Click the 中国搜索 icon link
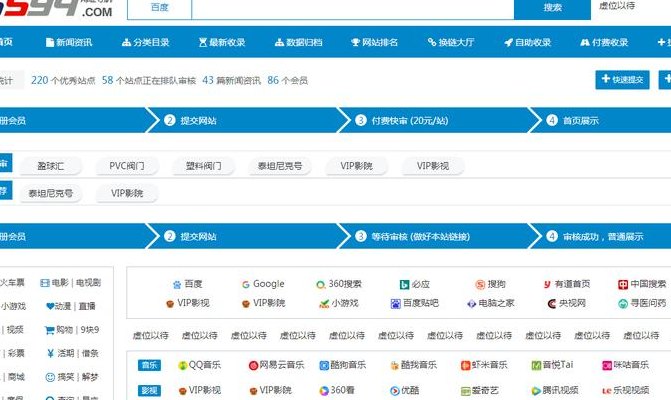Viewport: 671px width, 400px height. pos(642,284)
